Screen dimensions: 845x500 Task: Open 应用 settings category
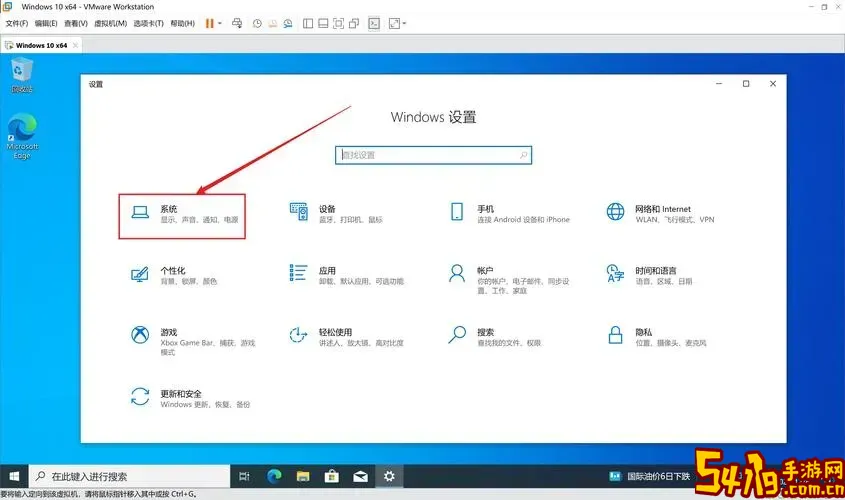click(x=346, y=275)
